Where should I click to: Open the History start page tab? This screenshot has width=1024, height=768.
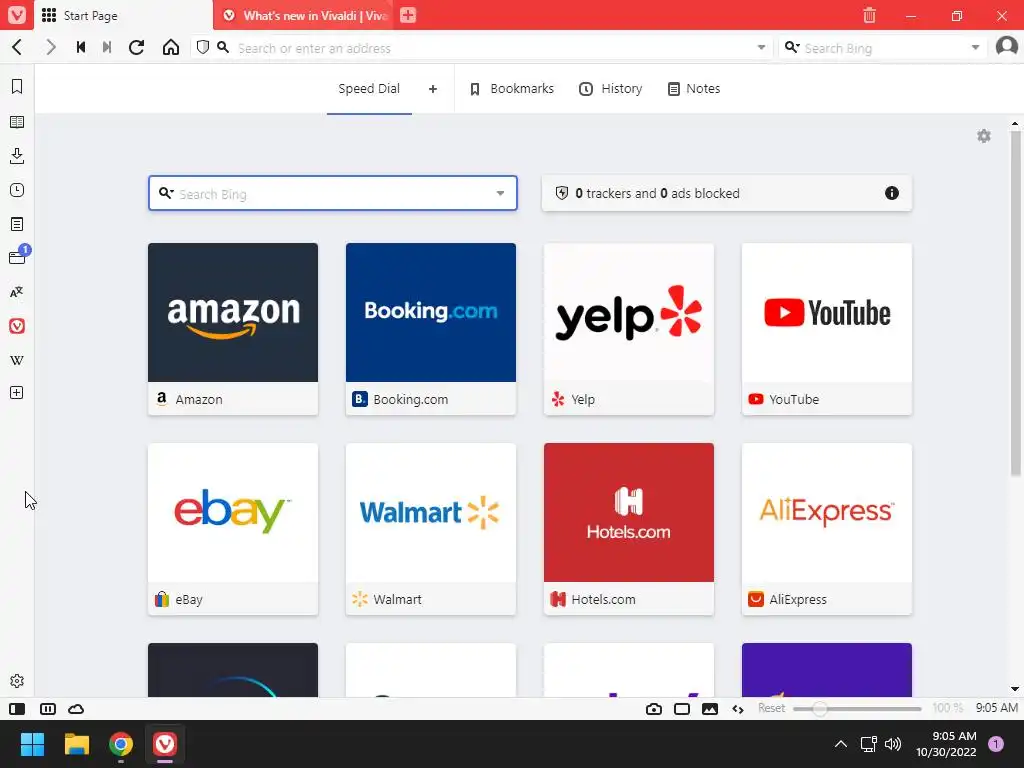coord(611,89)
